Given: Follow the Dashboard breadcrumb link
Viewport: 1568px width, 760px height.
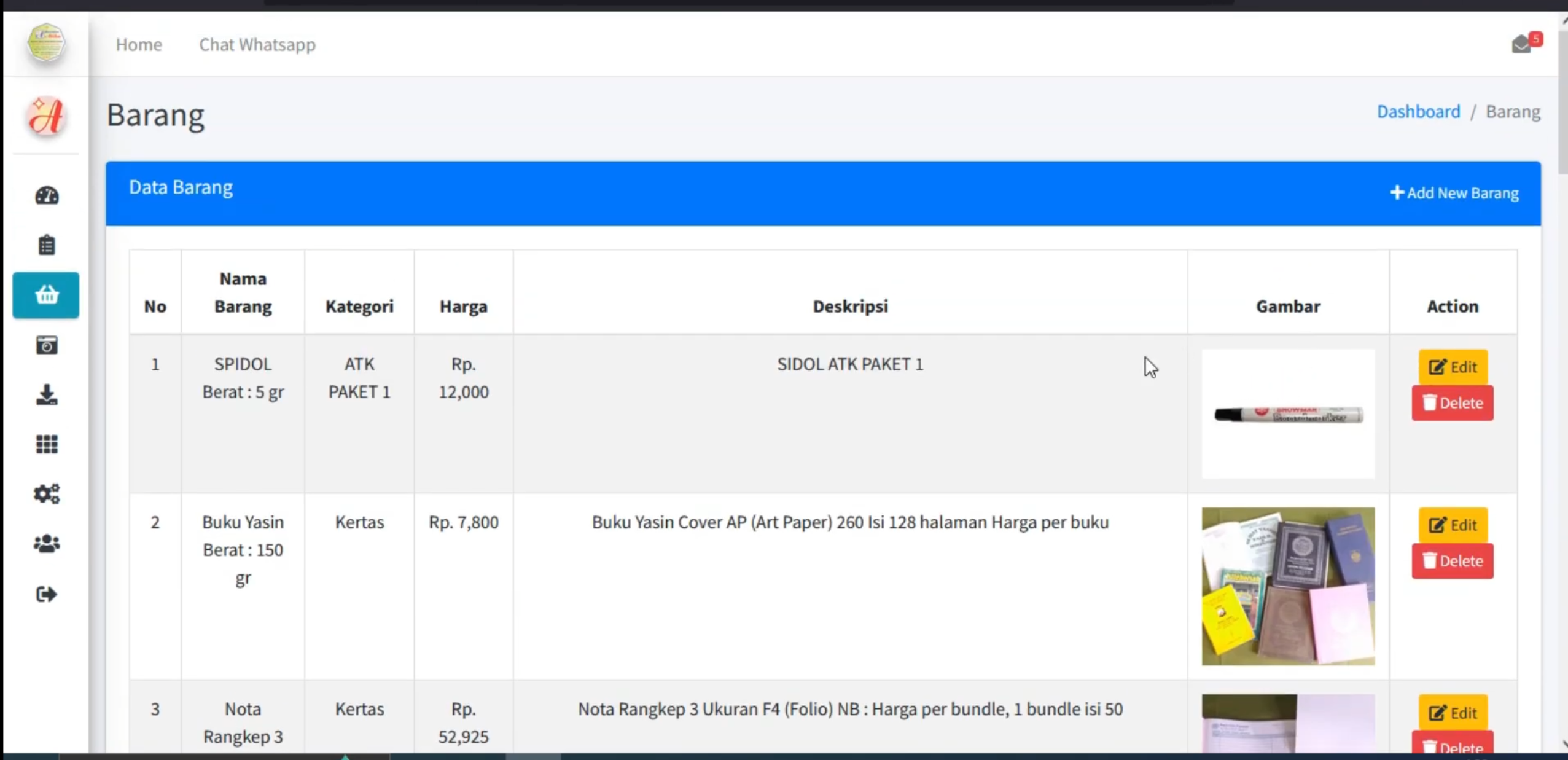Looking at the screenshot, I should tap(1418, 111).
